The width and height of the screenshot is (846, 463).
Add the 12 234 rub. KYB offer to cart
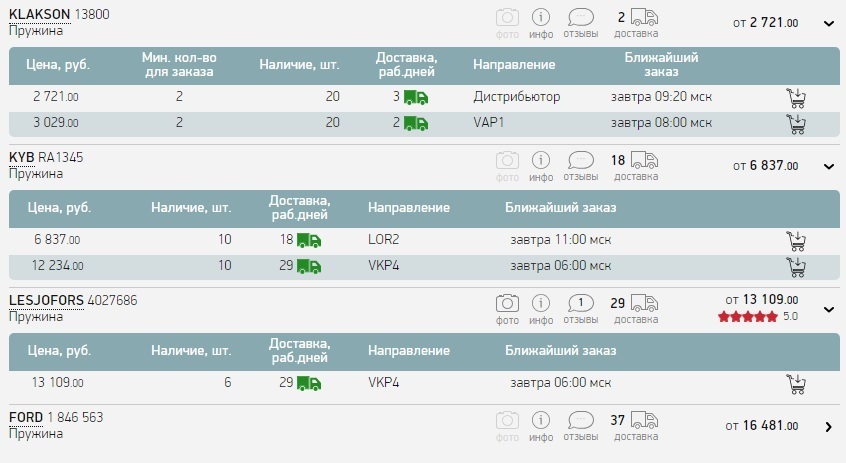pyautogui.click(x=796, y=266)
